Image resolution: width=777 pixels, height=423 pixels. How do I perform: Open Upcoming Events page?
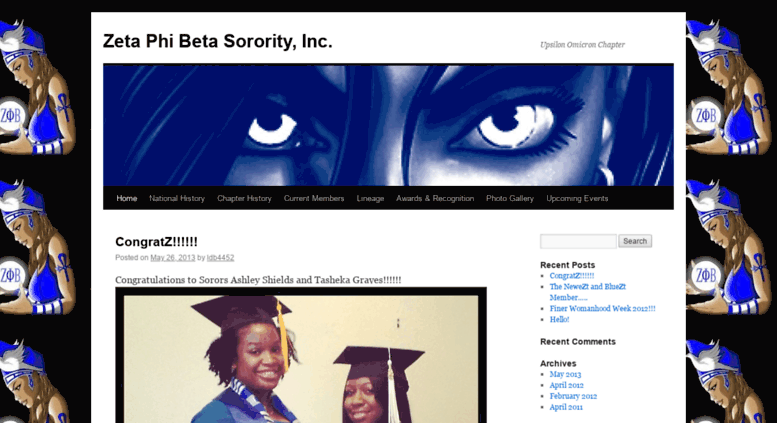tap(577, 198)
